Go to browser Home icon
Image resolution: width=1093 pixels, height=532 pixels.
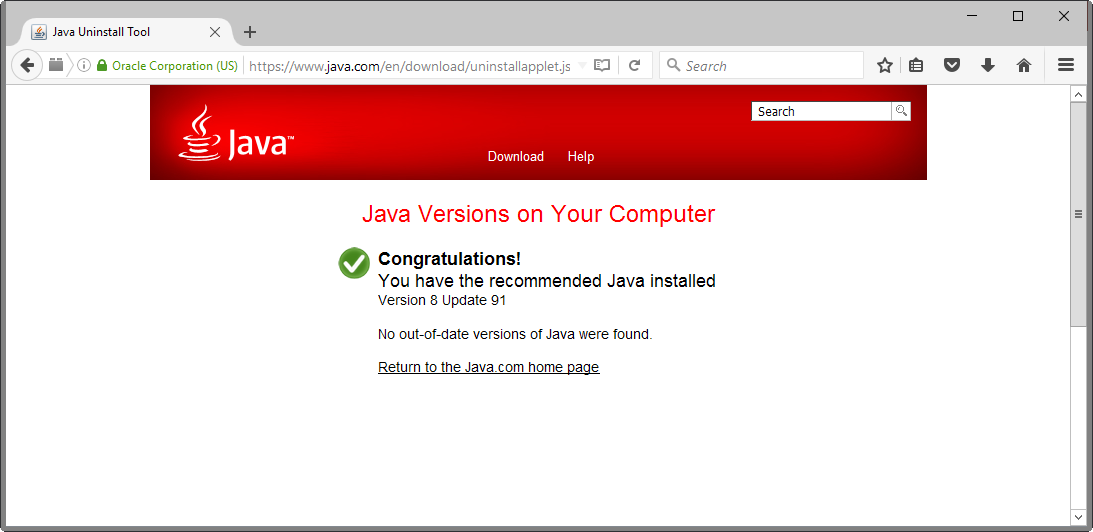tap(1023, 66)
